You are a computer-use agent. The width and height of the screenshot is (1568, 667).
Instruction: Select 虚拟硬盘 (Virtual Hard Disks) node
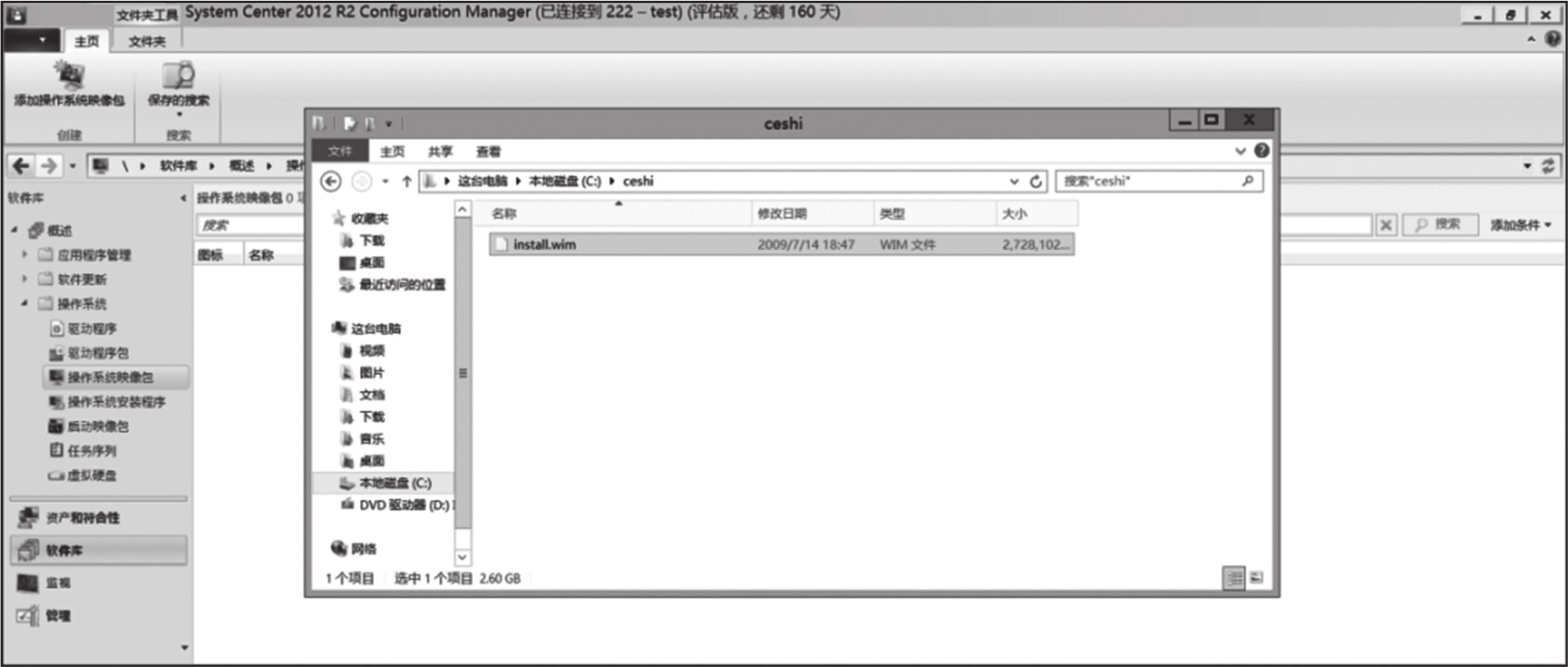click(84, 475)
